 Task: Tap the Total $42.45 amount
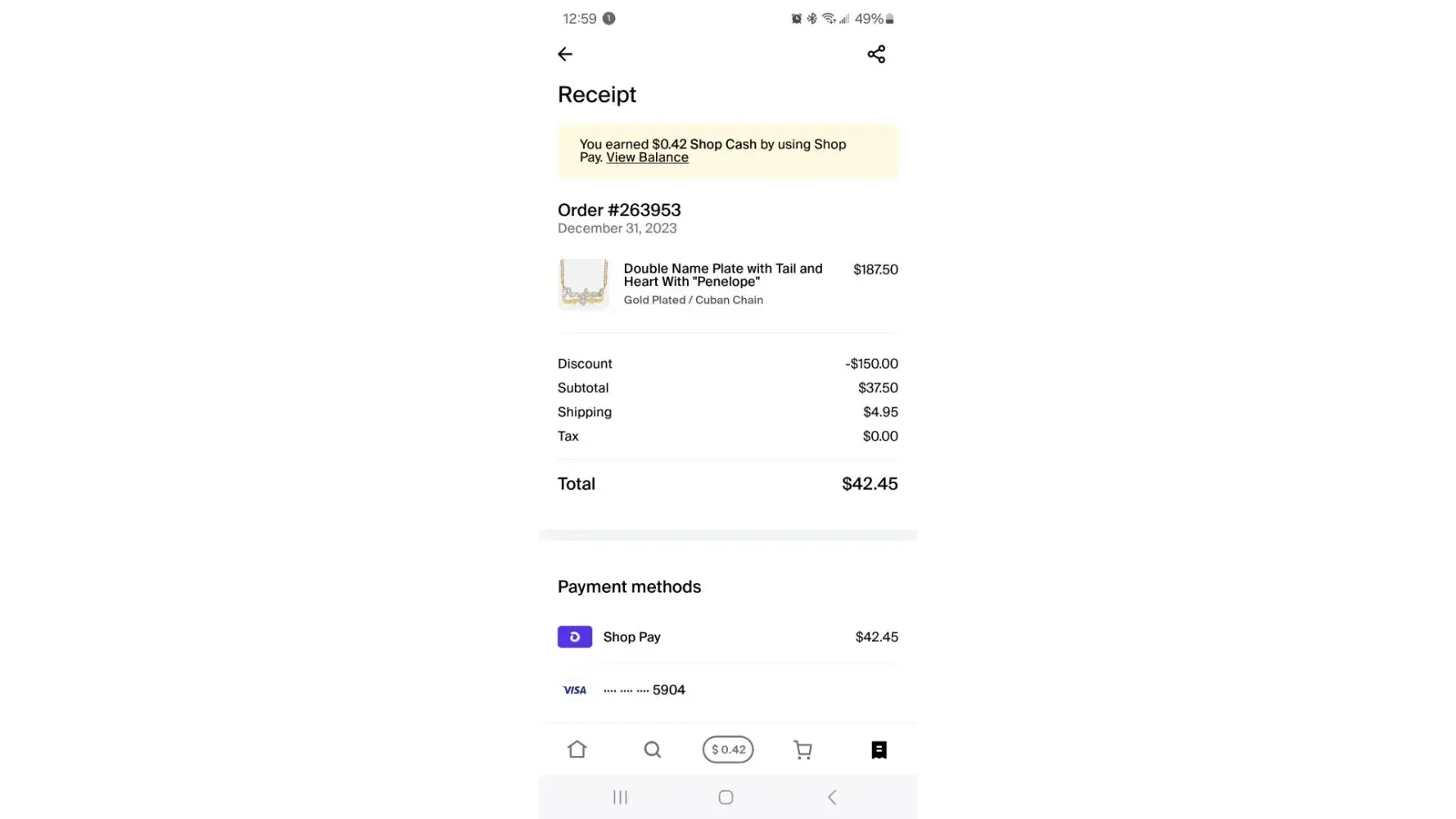(x=870, y=484)
